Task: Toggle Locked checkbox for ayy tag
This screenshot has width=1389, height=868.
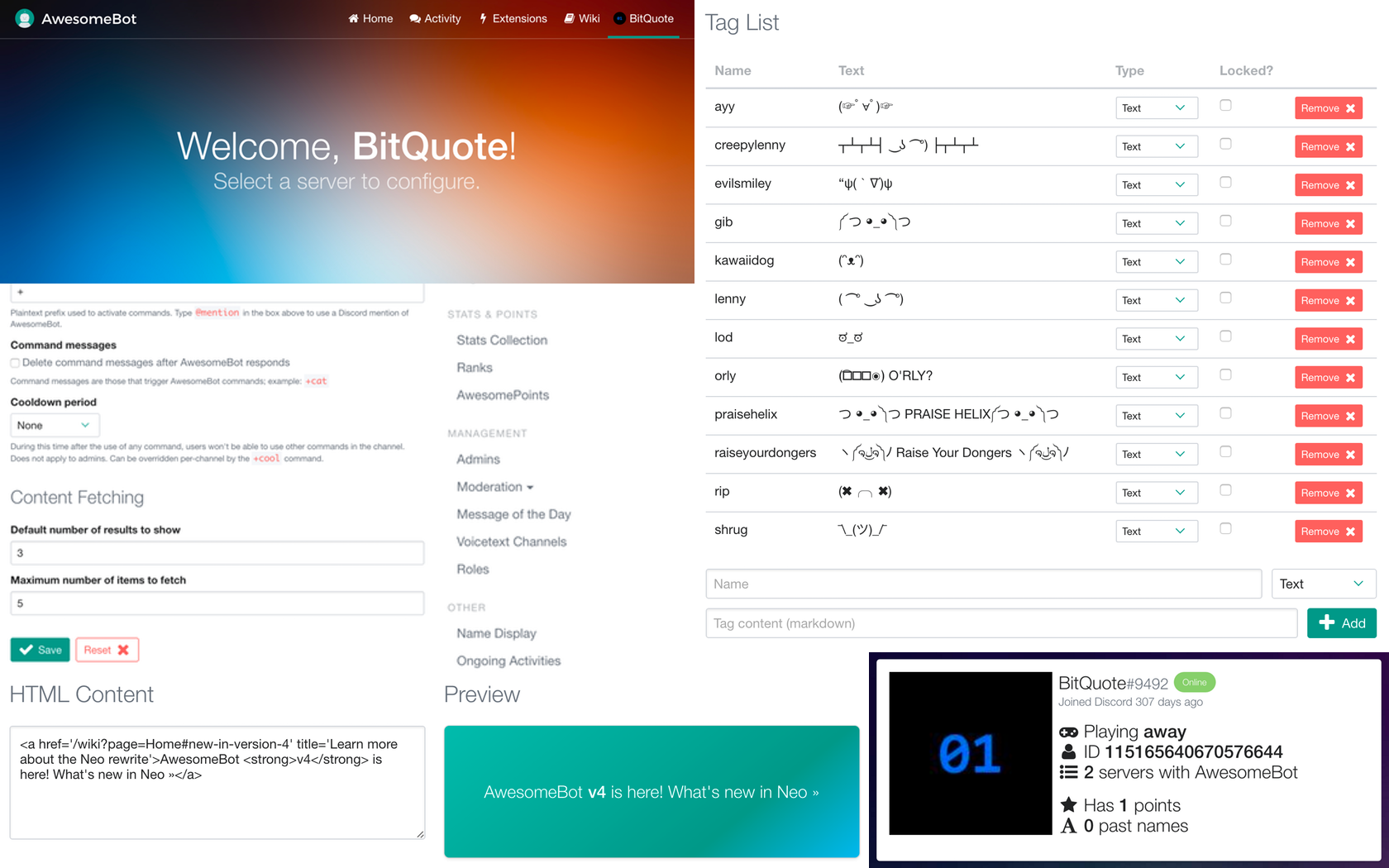Action: pyautogui.click(x=1225, y=105)
